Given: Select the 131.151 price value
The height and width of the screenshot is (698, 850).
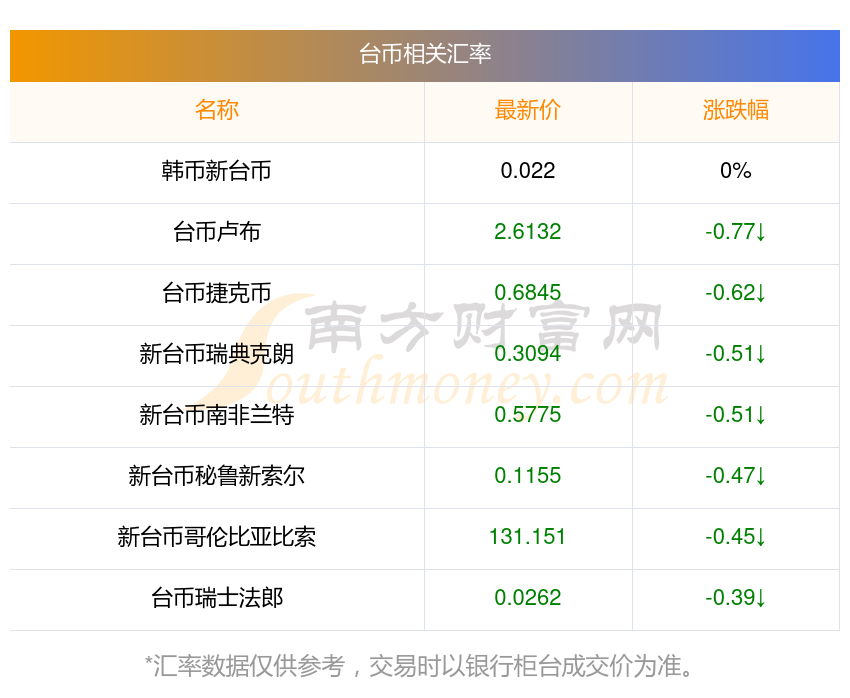Looking at the screenshot, I should pyautogui.click(x=527, y=537).
